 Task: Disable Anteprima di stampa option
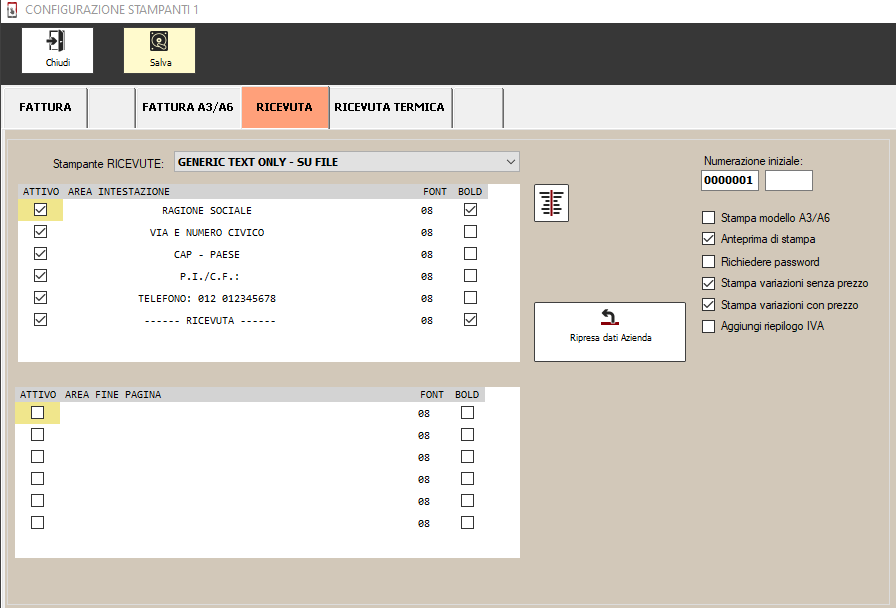709,240
